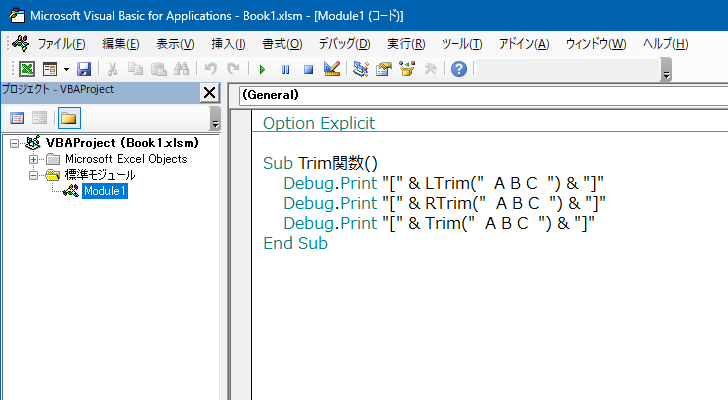Screen dimensions: 728x400
Task: Click the LTrim Debug.Print line
Action: 443,183
